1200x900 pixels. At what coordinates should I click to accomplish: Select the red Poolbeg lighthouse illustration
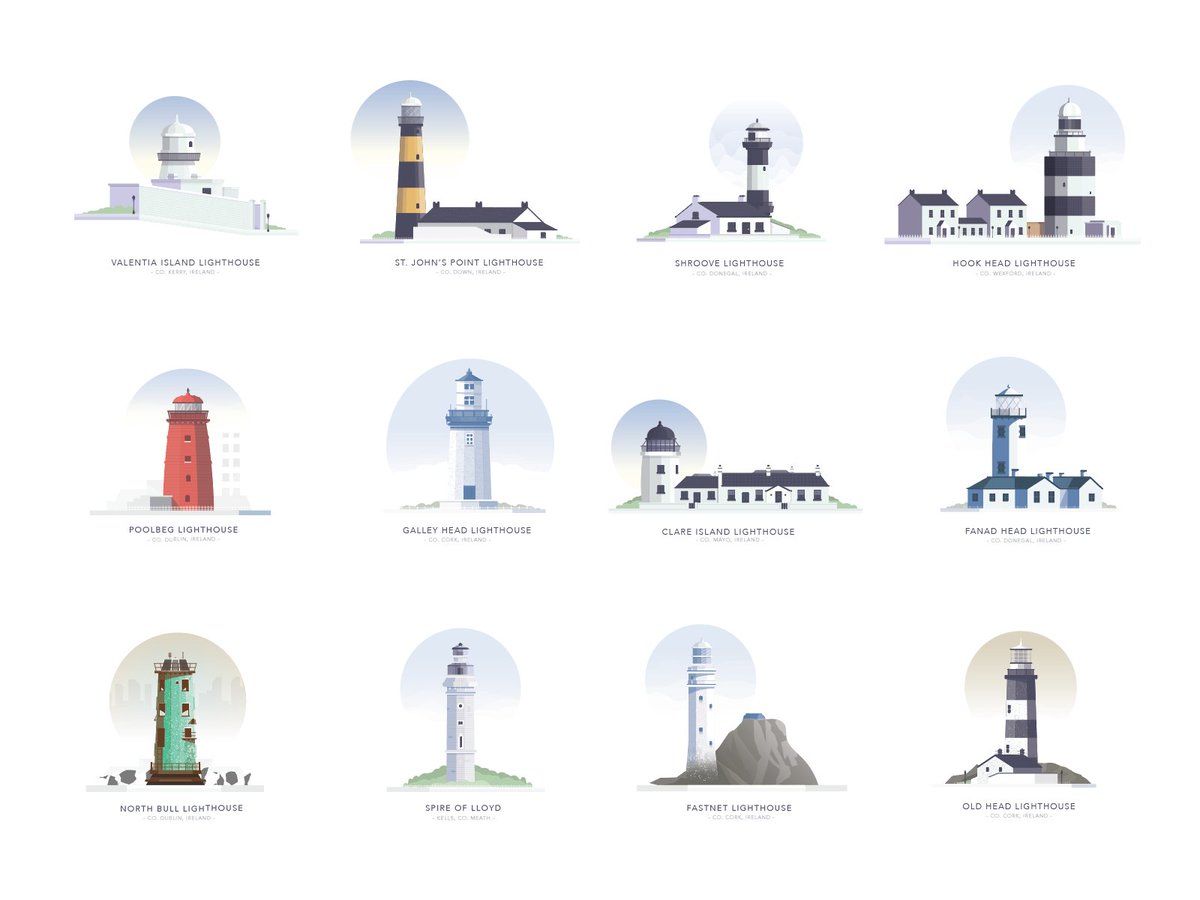point(181,441)
